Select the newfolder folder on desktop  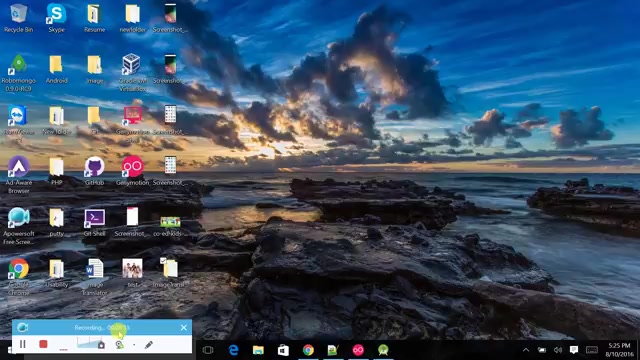click(x=133, y=18)
